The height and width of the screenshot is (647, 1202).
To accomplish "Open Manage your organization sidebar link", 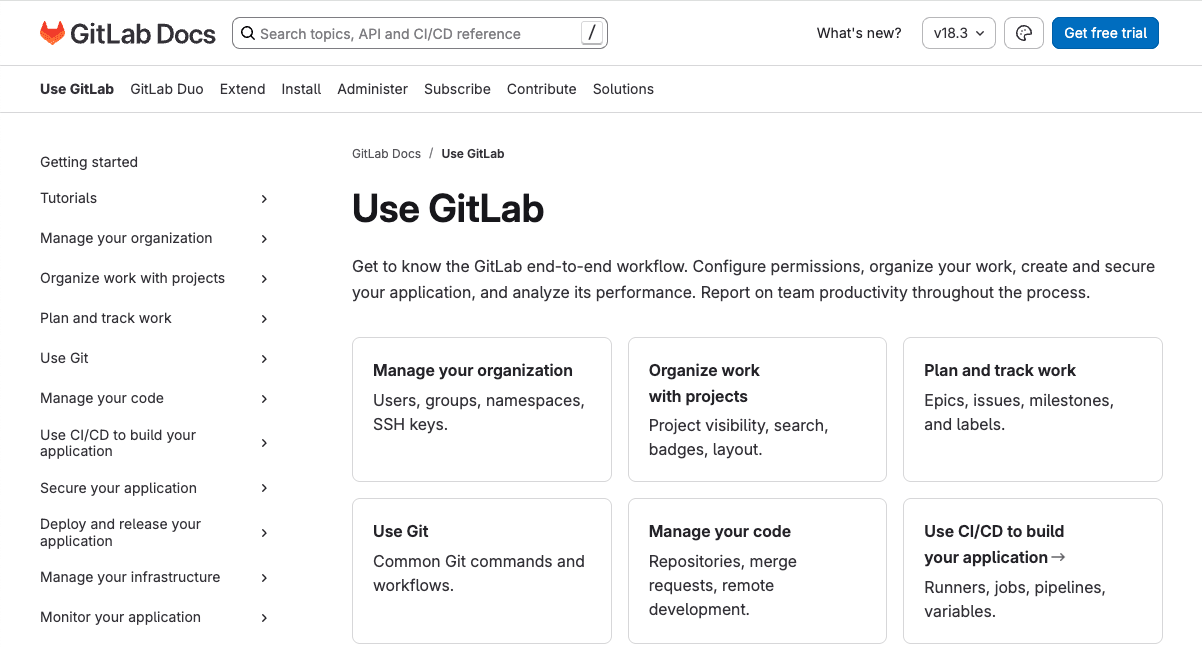I will pos(126,238).
